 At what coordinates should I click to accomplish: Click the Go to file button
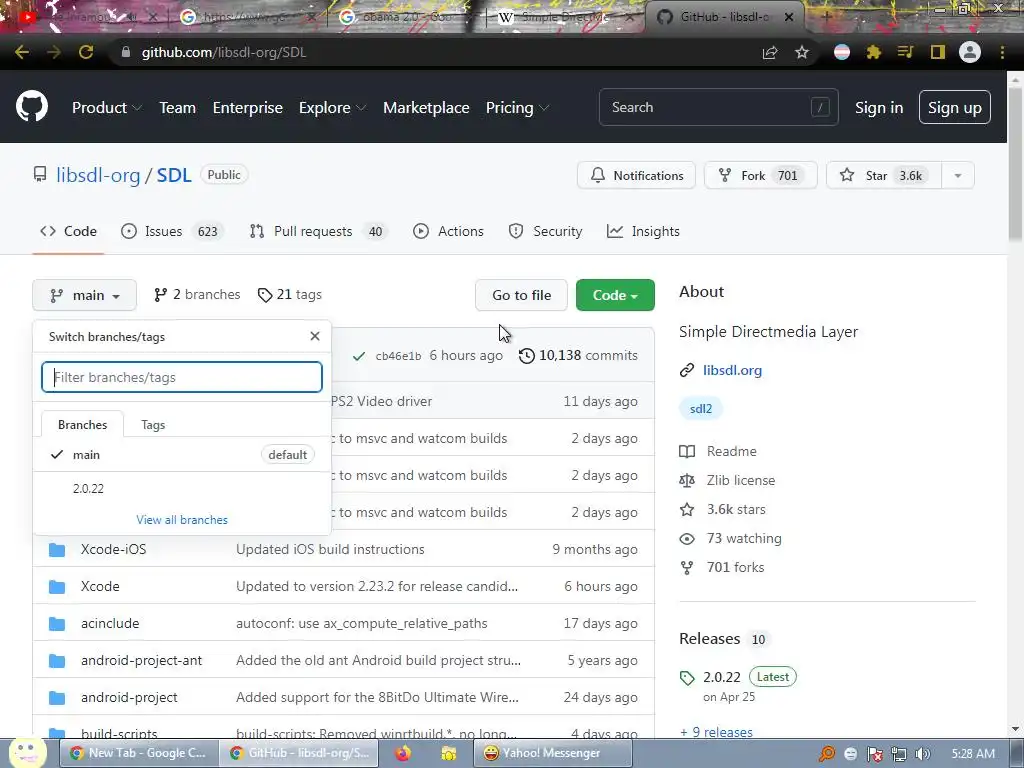point(521,295)
